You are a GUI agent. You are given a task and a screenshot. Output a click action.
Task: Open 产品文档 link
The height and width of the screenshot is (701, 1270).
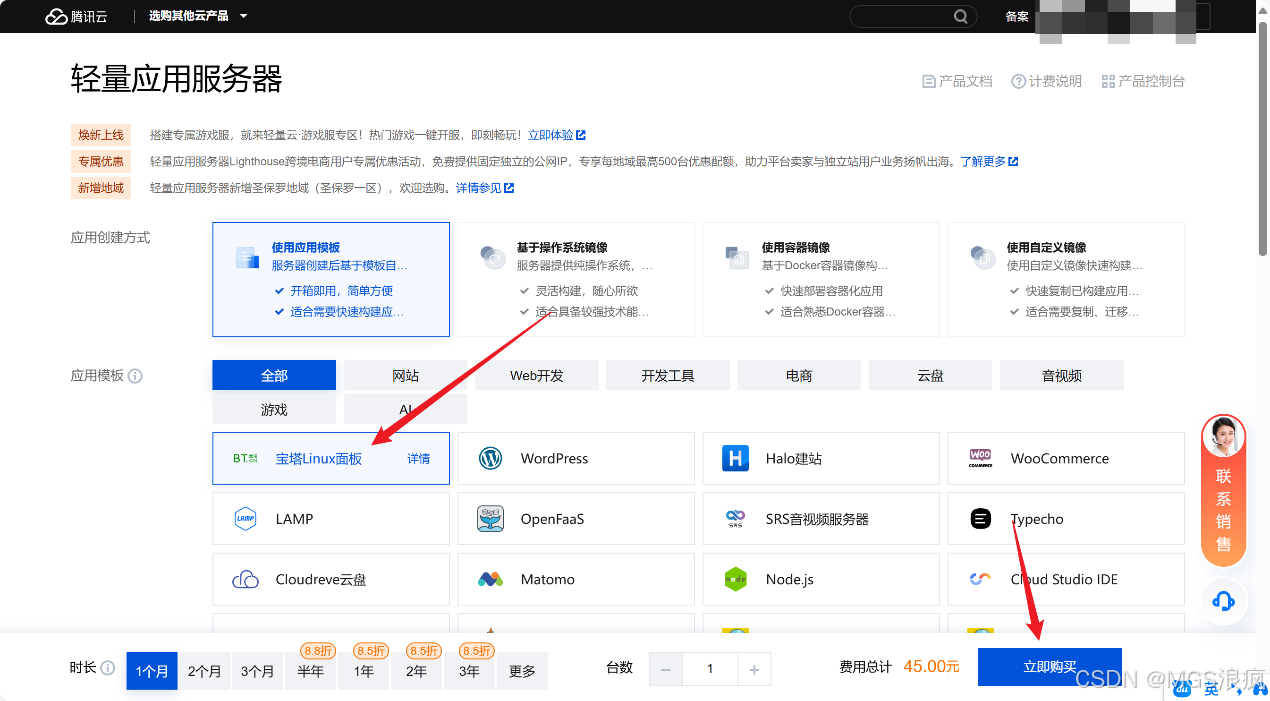click(957, 81)
